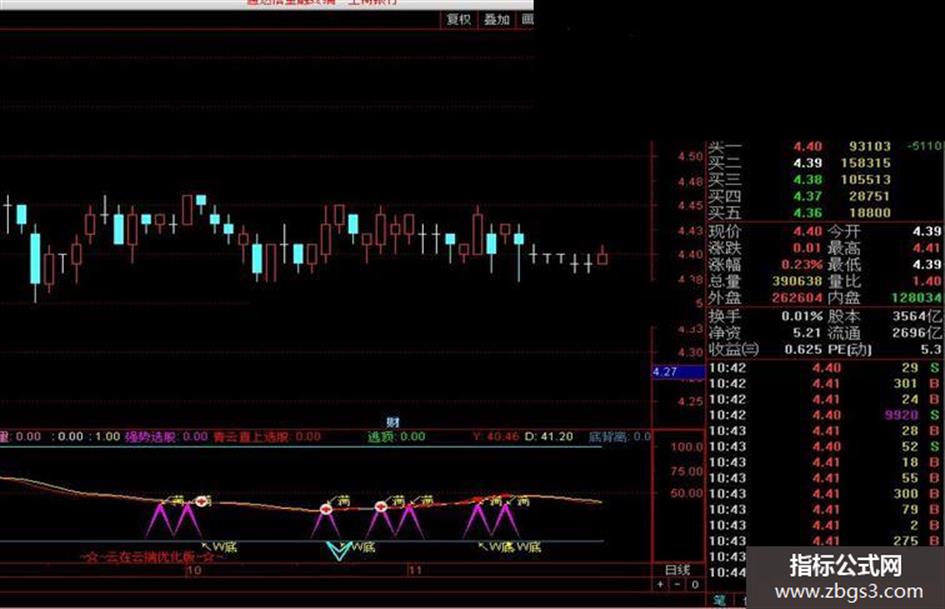Select the blue 4.27 price axis label
Screen dimensions: 945x609
678,372
